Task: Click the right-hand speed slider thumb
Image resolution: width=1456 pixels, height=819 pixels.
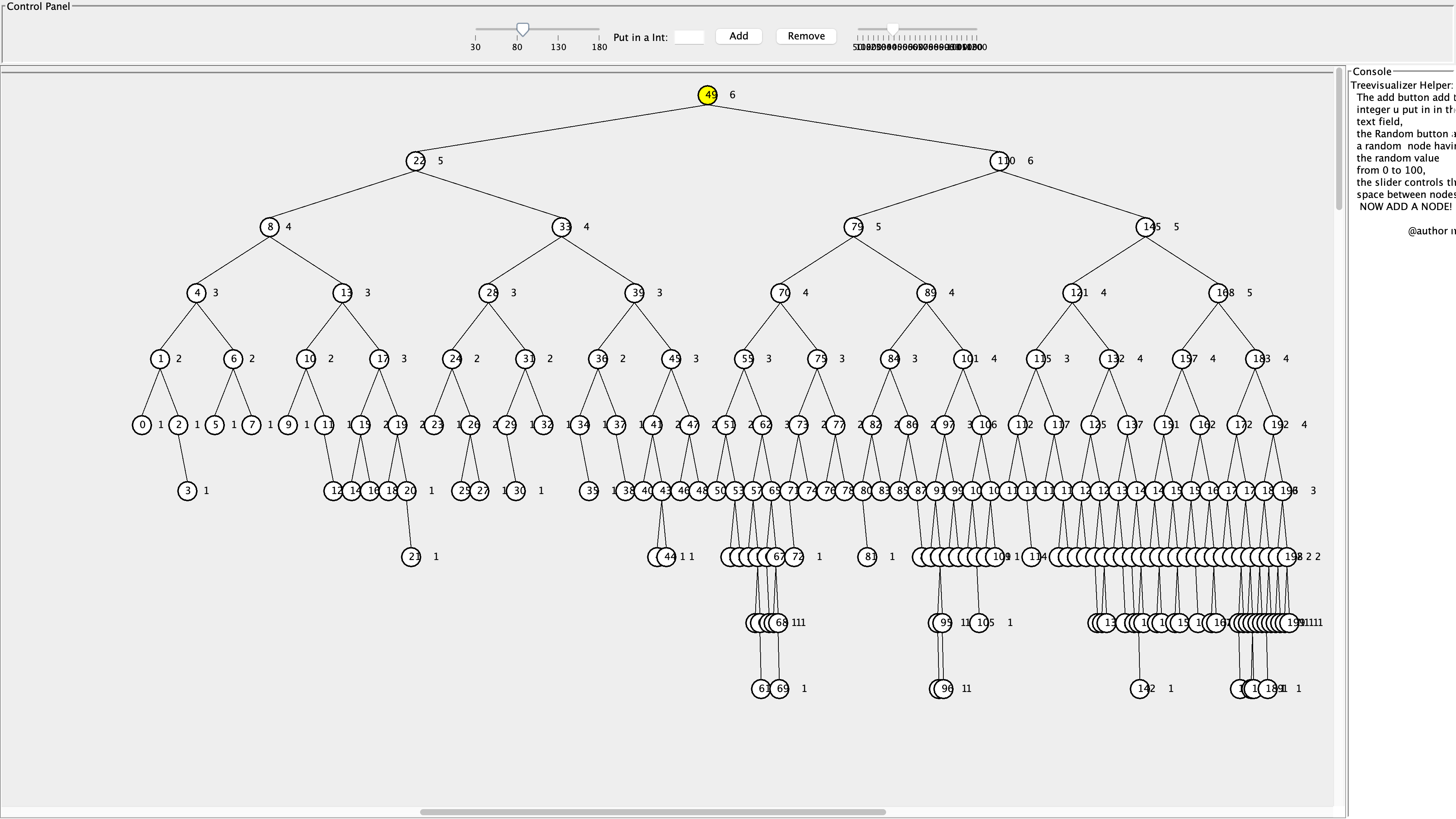Action: (893, 29)
